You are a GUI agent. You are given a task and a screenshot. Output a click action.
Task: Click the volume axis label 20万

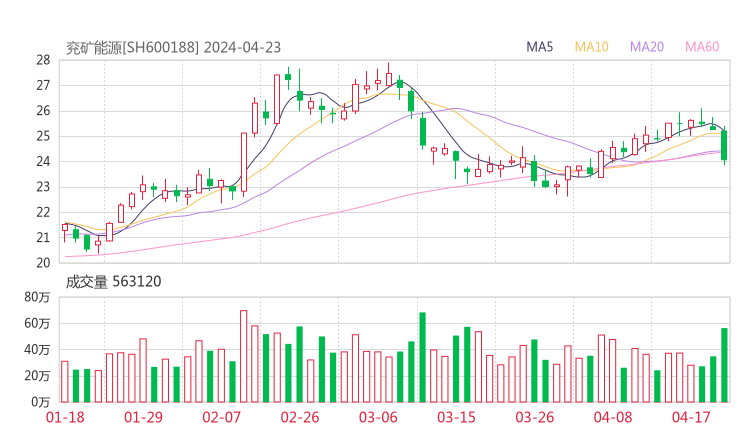click(37, 376)
